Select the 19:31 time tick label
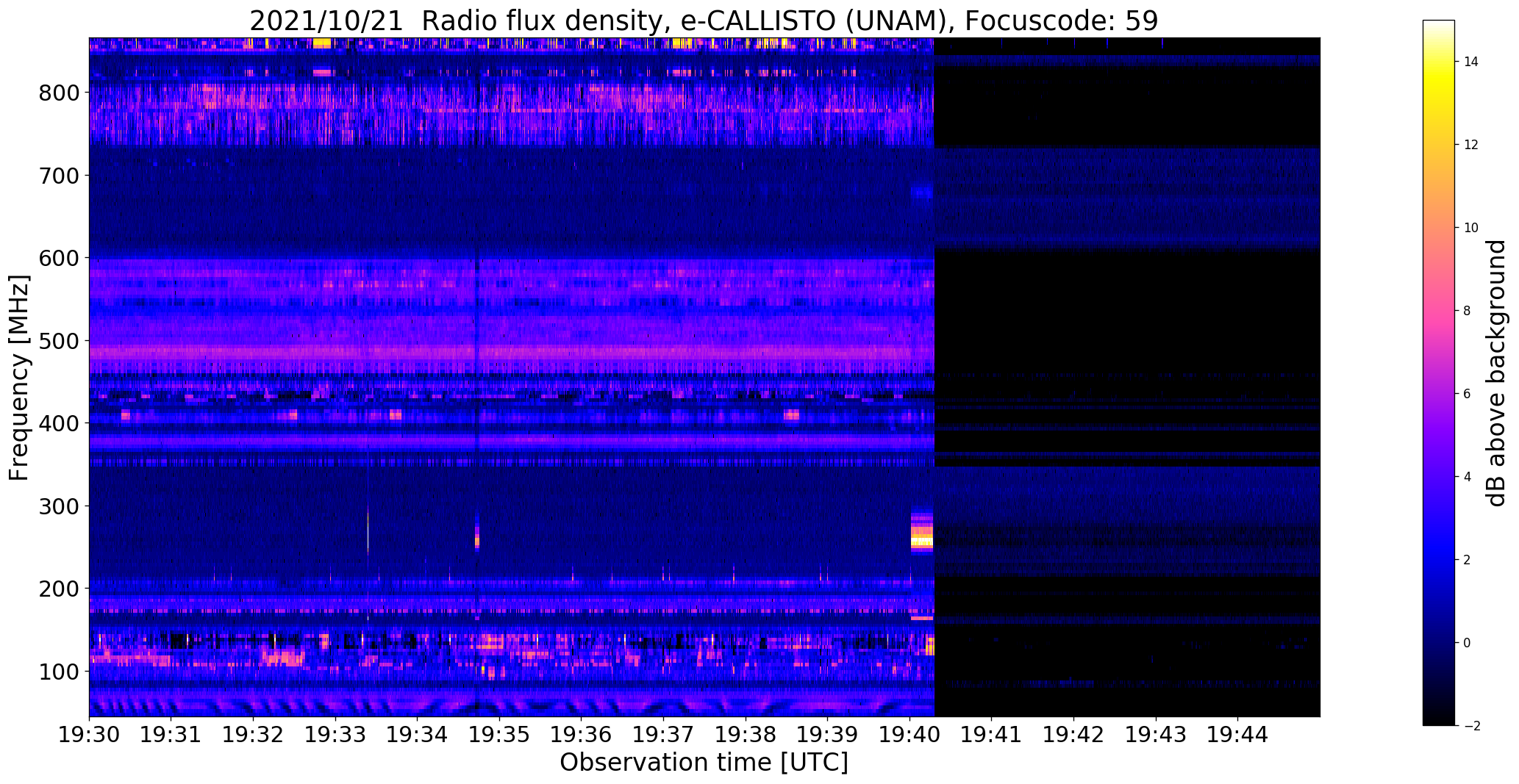 click(x=171, y=735)
